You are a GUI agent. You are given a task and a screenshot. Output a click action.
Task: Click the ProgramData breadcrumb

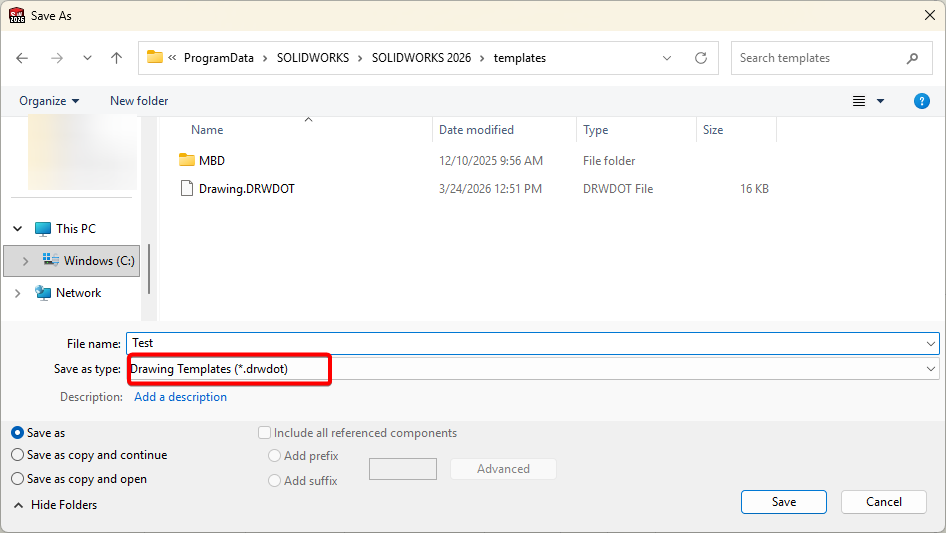218,58
